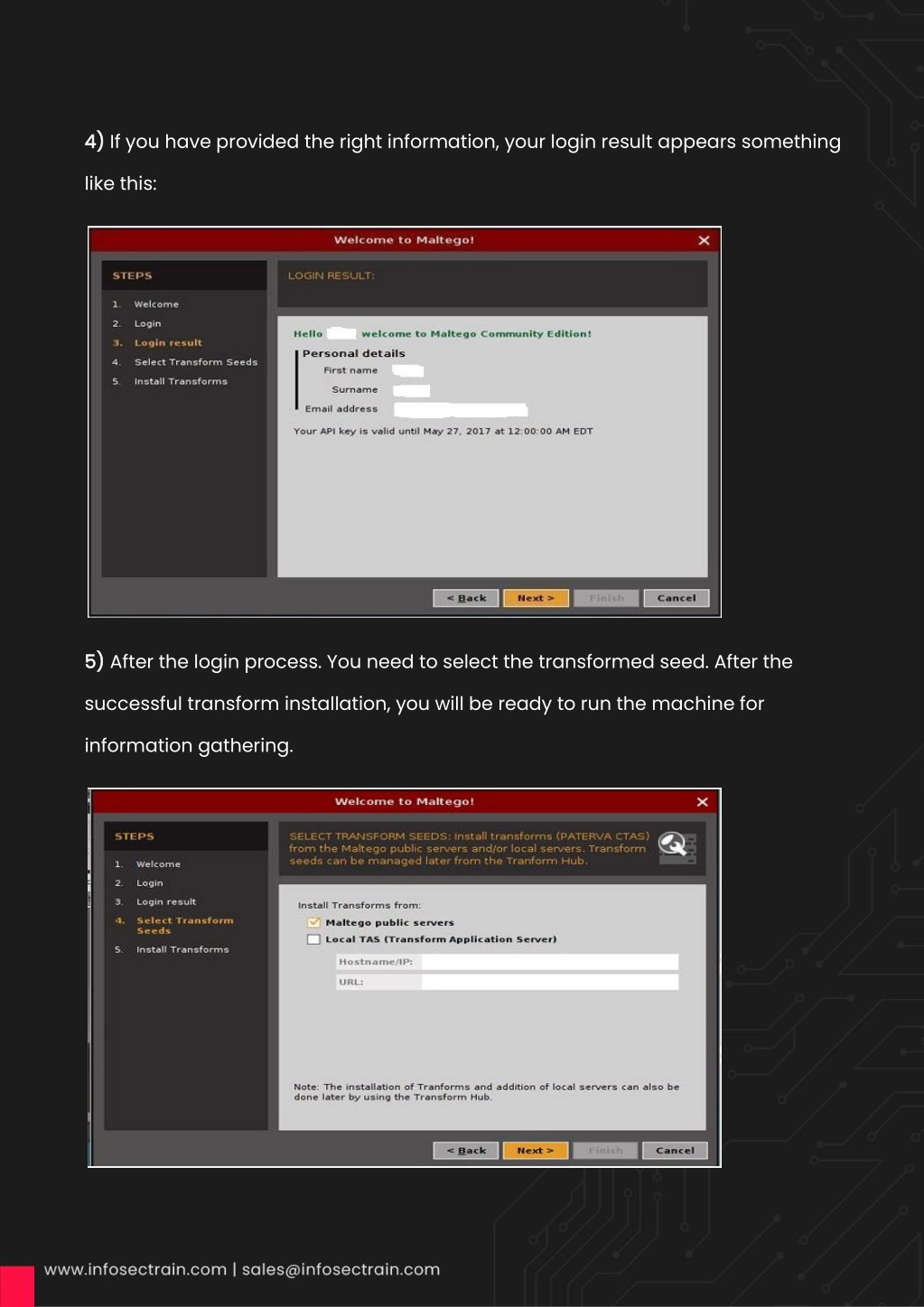The height and width of the screenshot is (1307, 924).
Task: Click Finish in Transform Seeds dialog
Action: (605, 1151)
